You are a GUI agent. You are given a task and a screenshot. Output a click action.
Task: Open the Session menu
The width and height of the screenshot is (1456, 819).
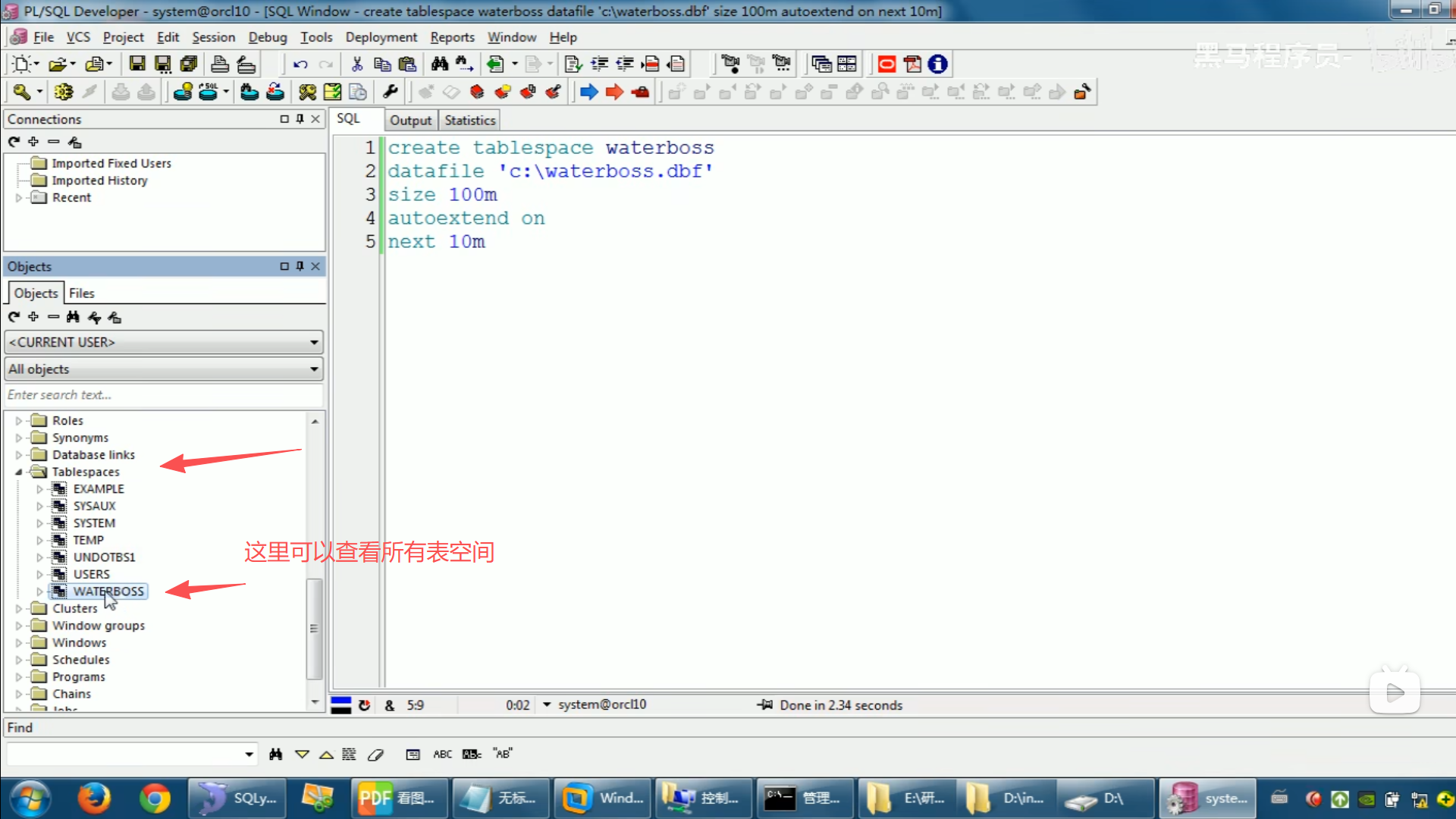pos(213,37)
